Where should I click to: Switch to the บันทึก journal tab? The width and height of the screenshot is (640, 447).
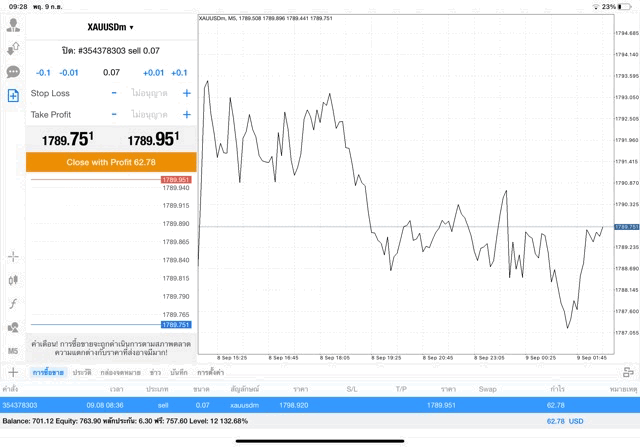(x=179, y=372)
